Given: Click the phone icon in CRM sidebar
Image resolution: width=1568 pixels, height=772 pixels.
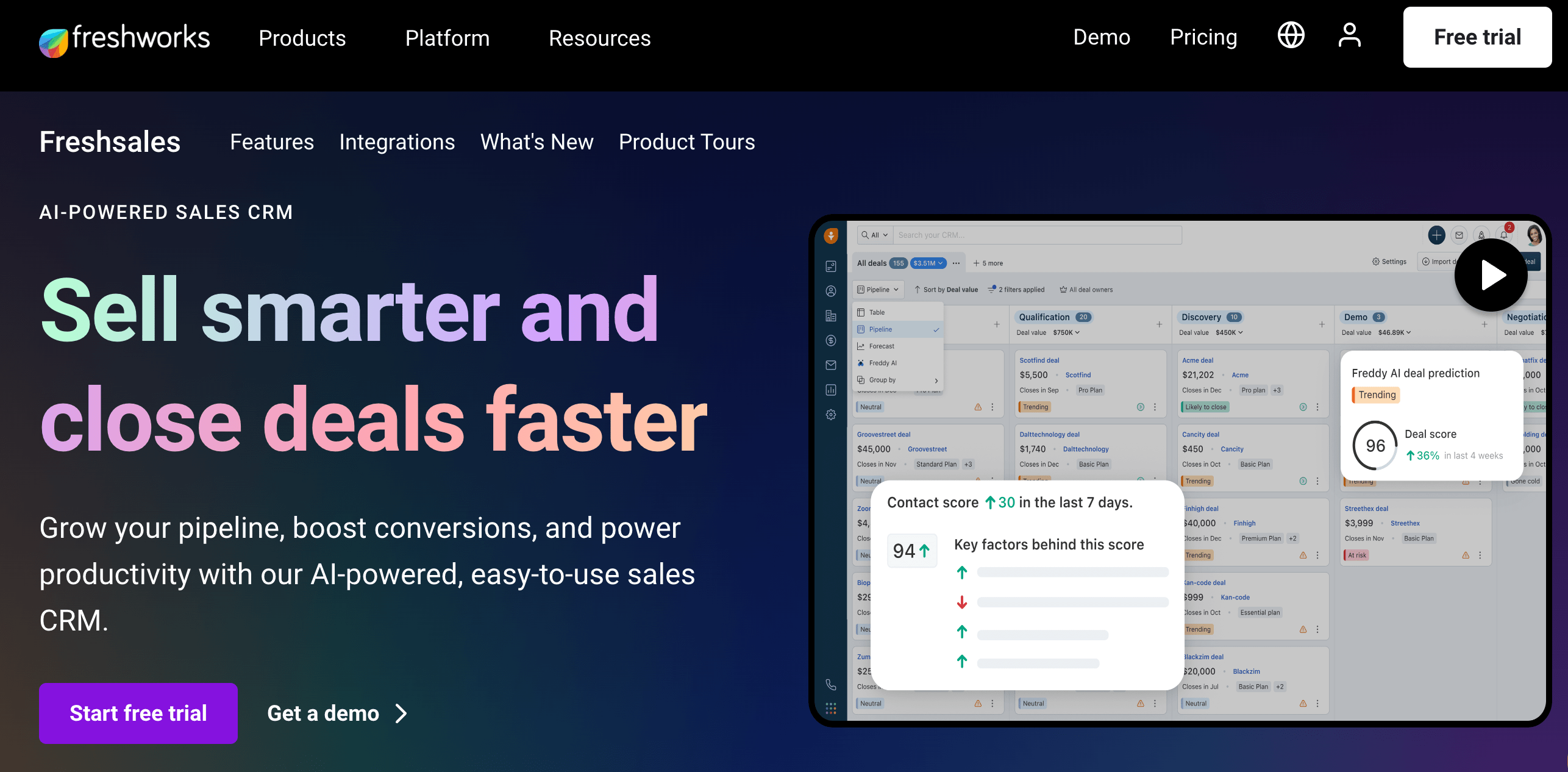Looking at the screenshot, I should (830, 685).
